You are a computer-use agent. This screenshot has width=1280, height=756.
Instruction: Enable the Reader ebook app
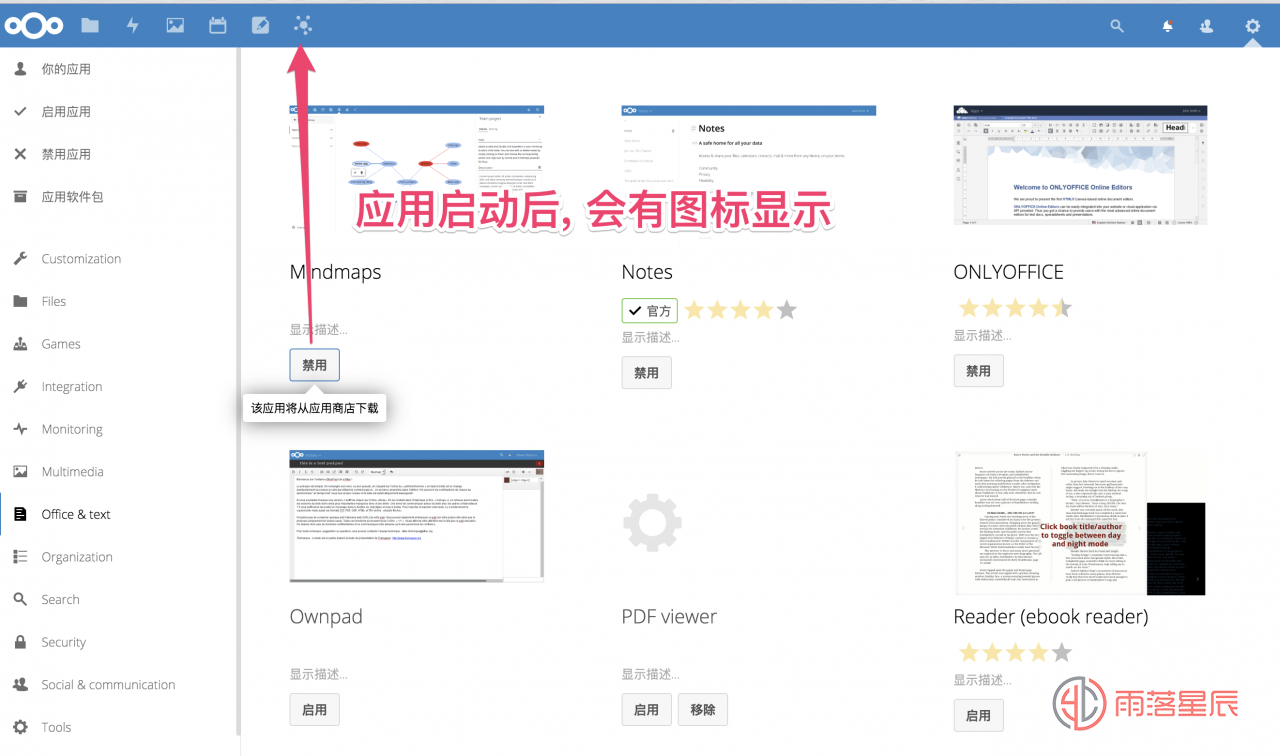click(978, 715)
